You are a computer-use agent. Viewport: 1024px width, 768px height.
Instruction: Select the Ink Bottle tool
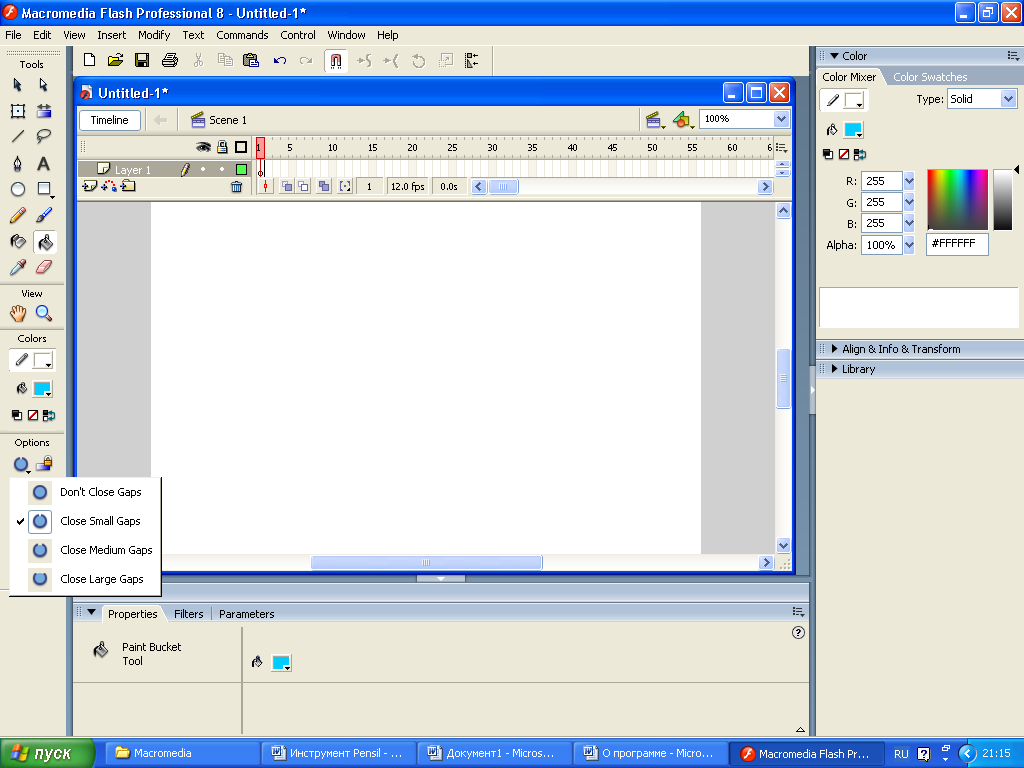18,242
